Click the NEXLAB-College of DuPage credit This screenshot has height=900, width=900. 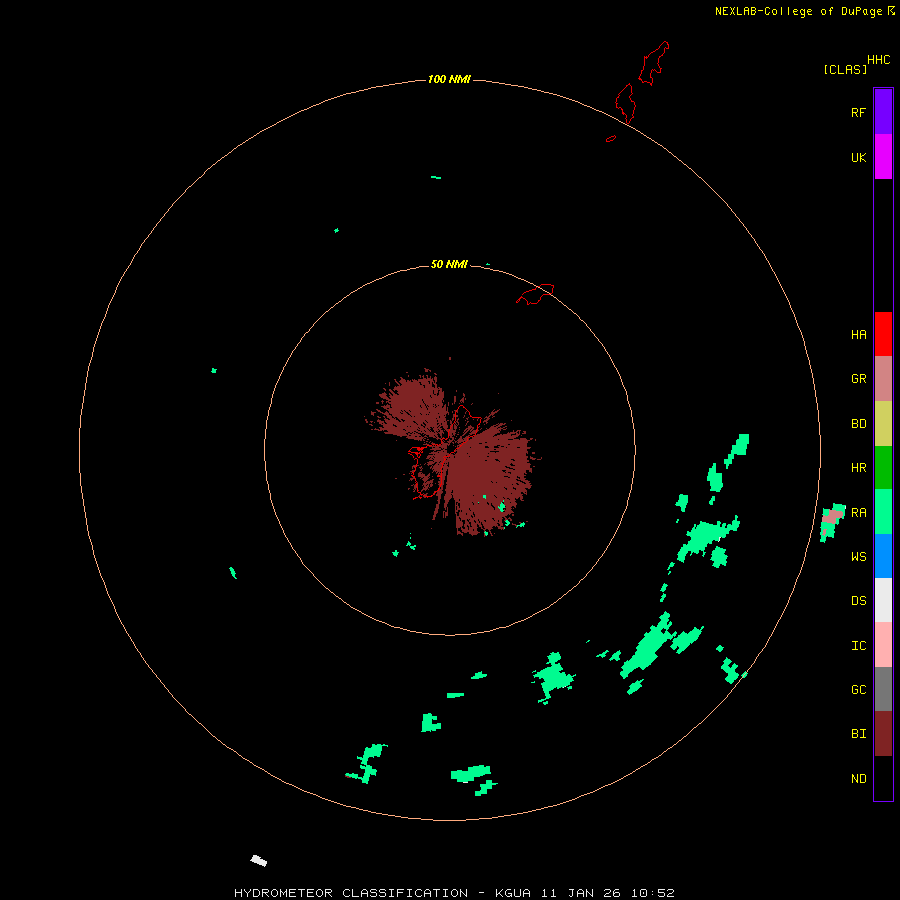pos(798,11)
